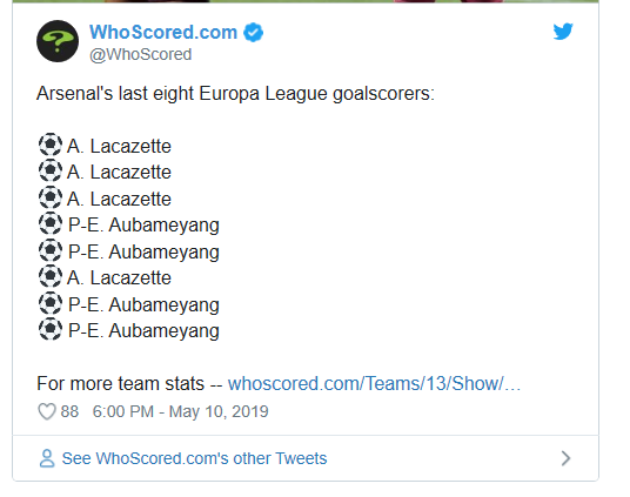Viewport: 630px width, 497px height.
Task: Like the tweet with the heart icon
Action: tap(46, 411)
